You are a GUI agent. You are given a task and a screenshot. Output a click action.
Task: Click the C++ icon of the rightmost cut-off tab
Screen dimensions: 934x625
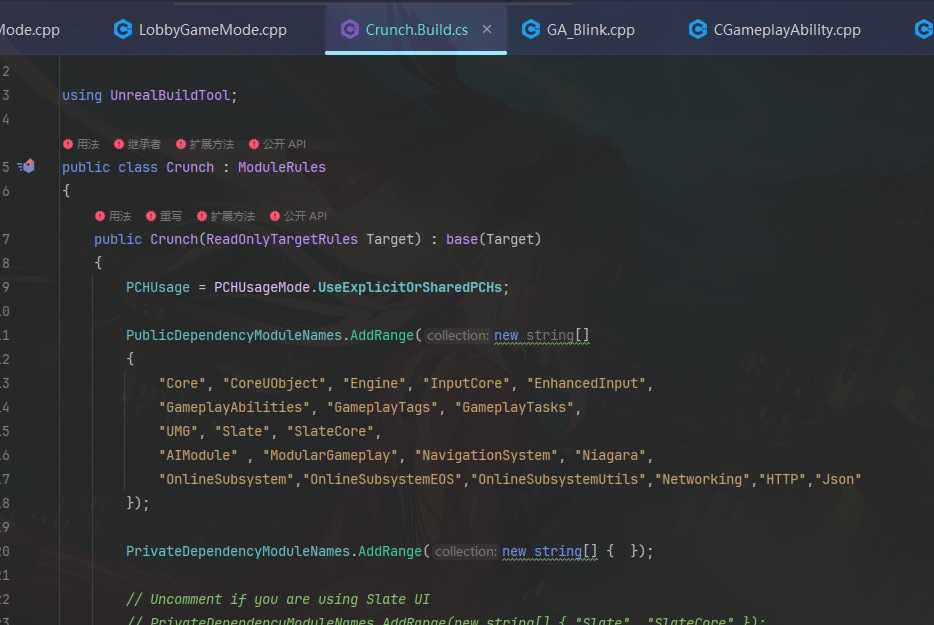924,29
